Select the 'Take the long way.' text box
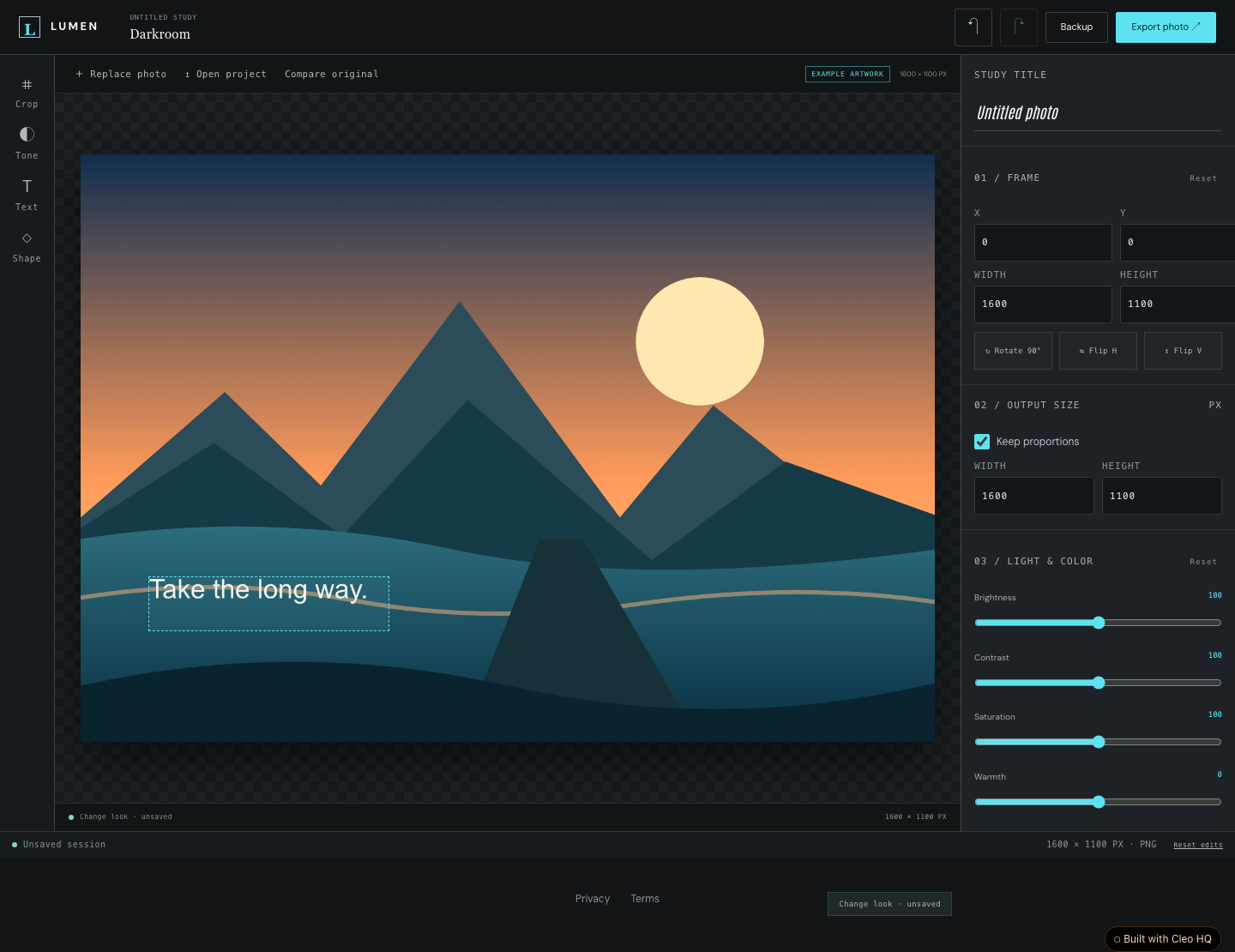Screen dimensions: 1235x952 [268, 604]
